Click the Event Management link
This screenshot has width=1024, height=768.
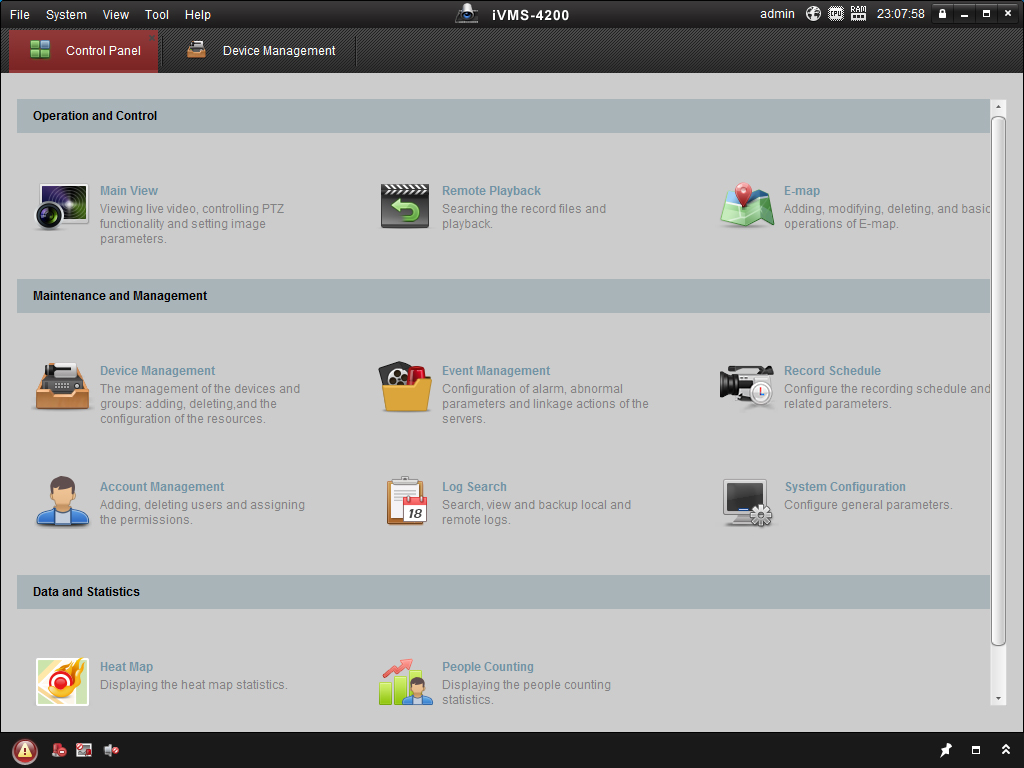point(496,370)
